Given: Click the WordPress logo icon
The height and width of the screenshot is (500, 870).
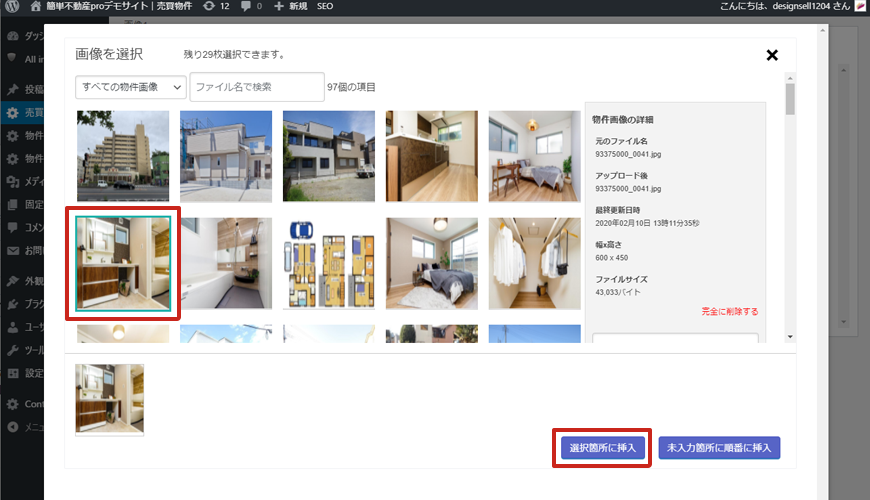Looking at the screenshot, I should tap(11, 6).
